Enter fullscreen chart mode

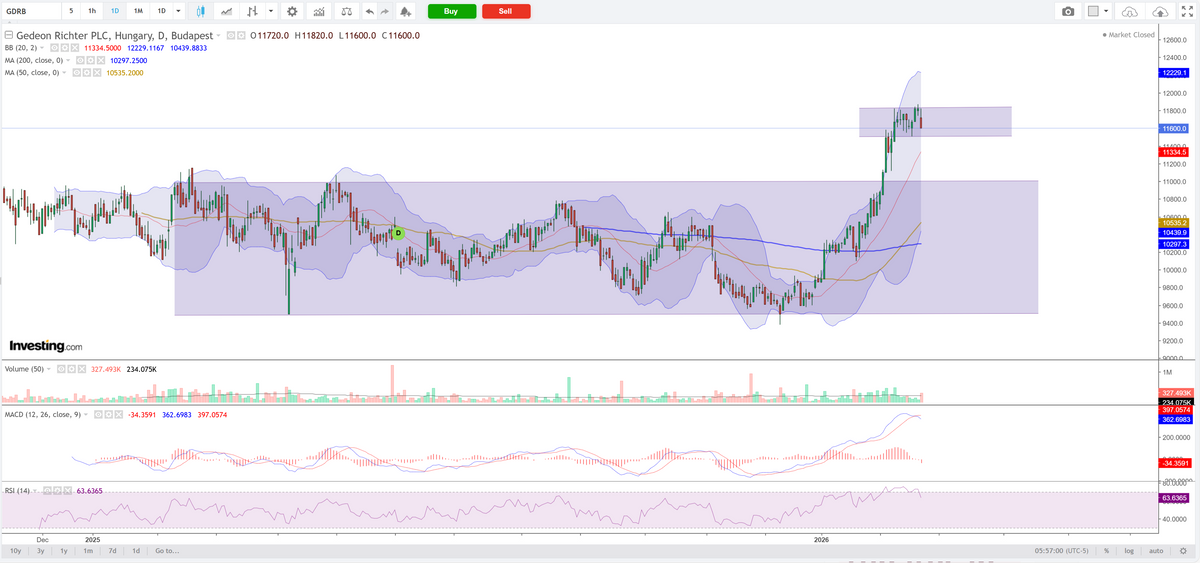coord(1186,11)
